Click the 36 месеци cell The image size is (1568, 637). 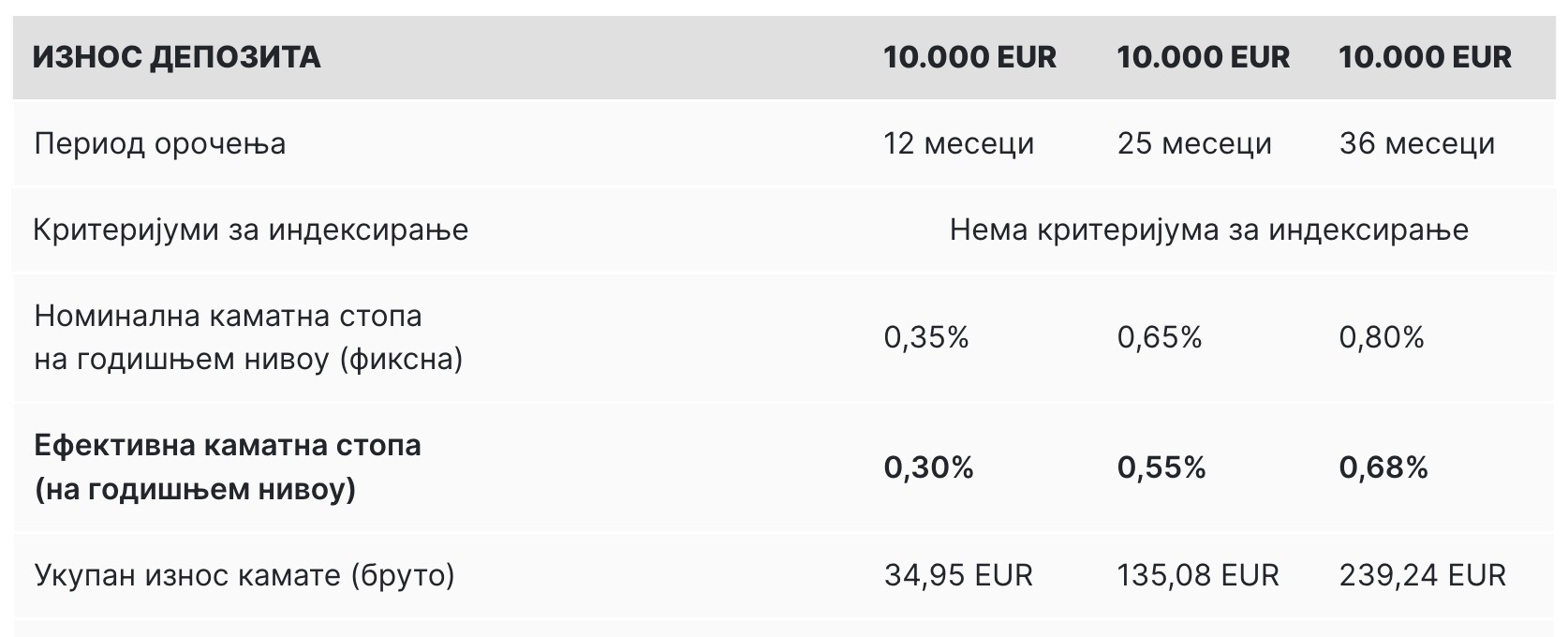[x=1416, y=144]
